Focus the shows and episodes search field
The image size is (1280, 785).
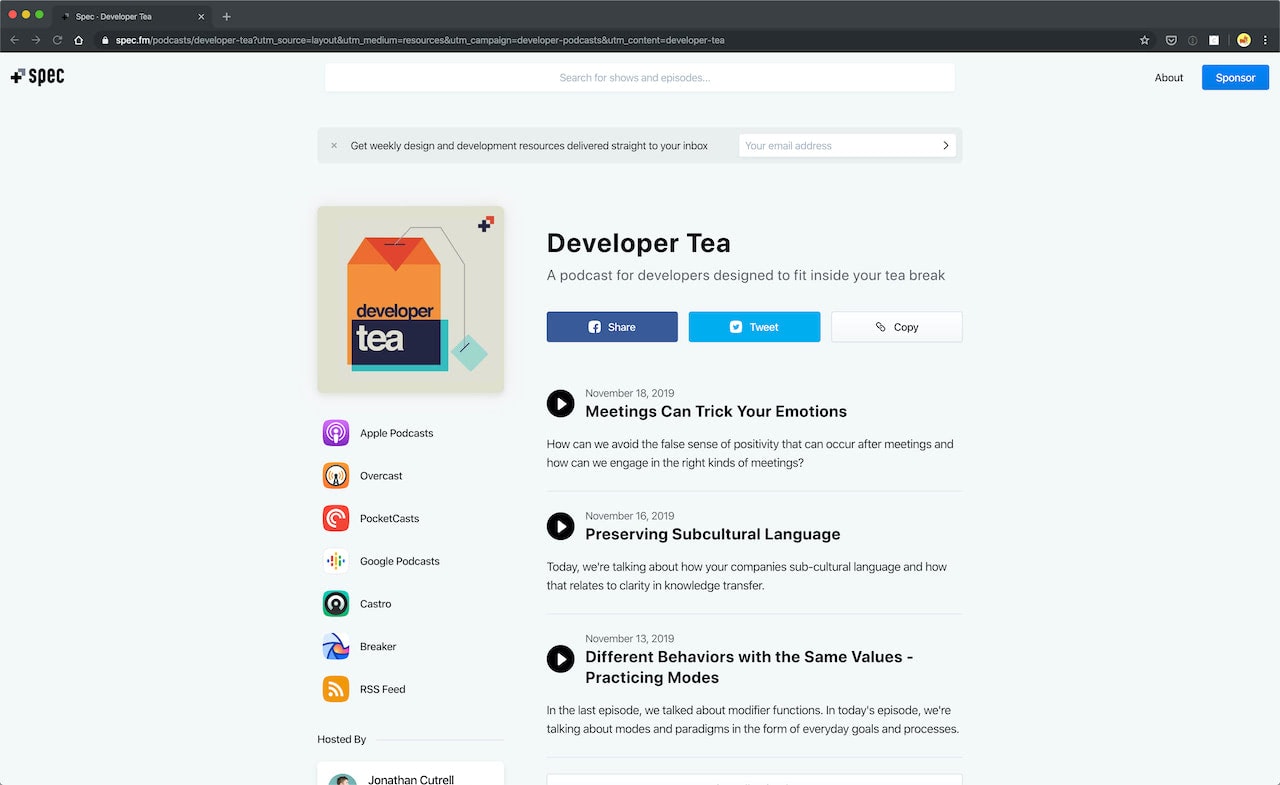[x=640, y=77]
